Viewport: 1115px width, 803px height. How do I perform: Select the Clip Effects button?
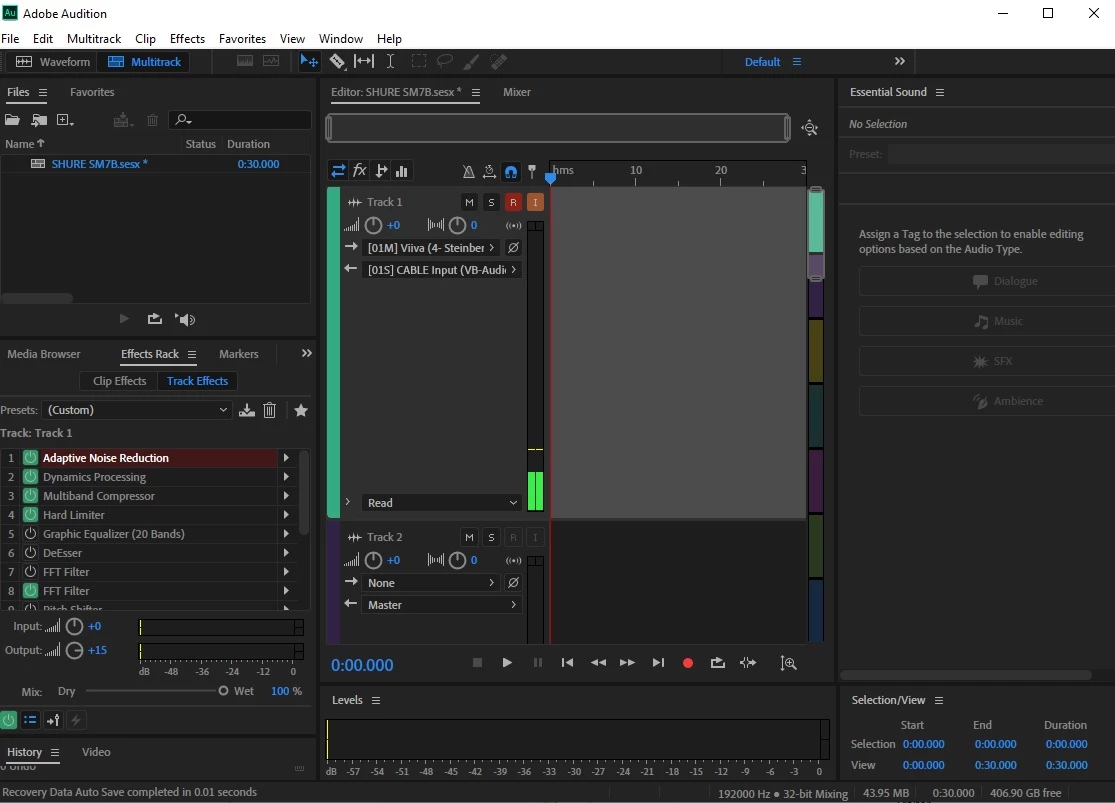[119, 381]
